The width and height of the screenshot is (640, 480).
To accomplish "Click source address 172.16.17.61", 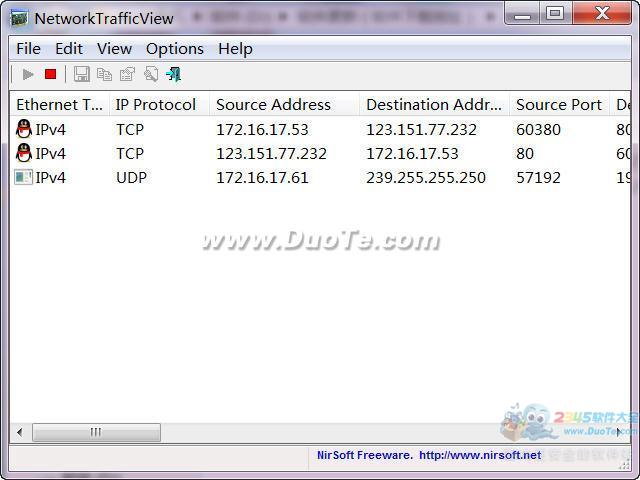I will pyautogui.click(x=262, y=178).
